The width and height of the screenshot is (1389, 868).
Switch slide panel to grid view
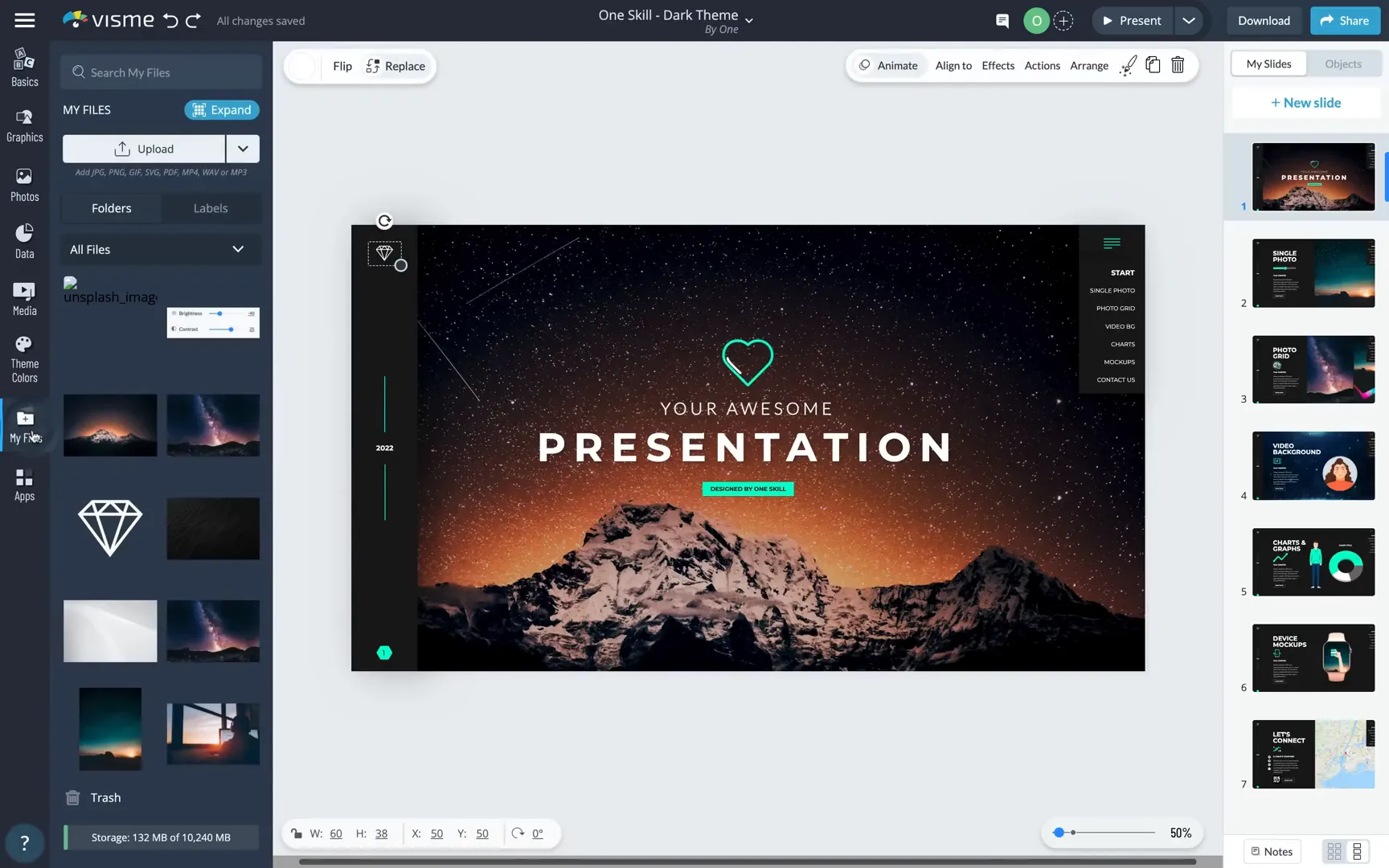tap(1334, 851)
